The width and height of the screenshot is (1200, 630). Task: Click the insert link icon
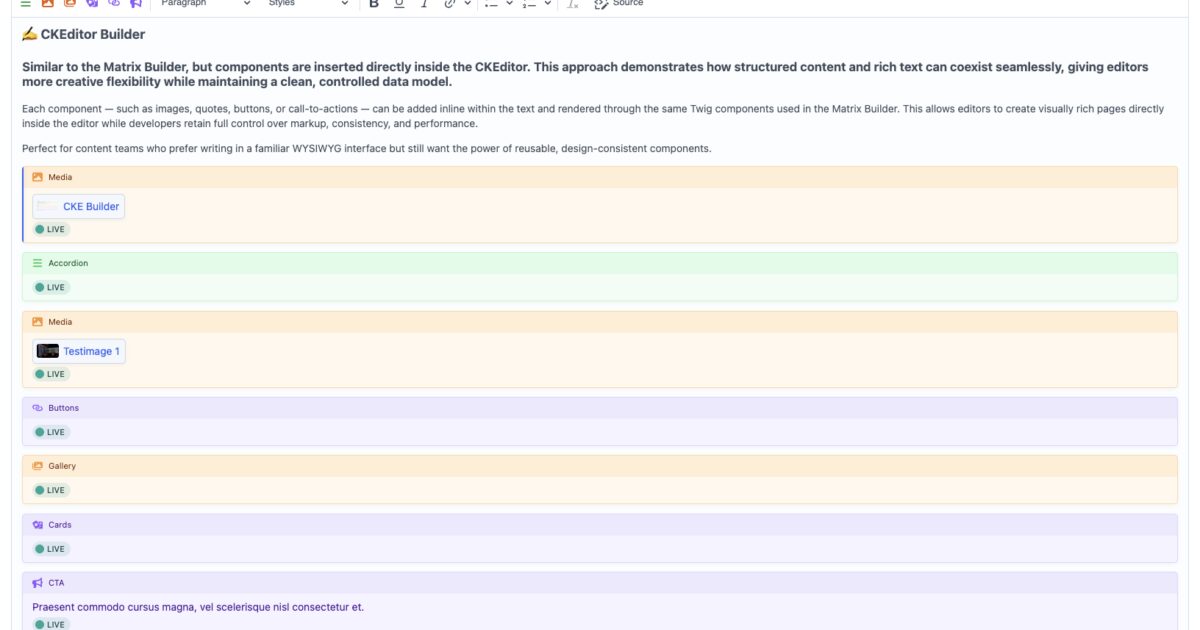[x=449, y=3]
